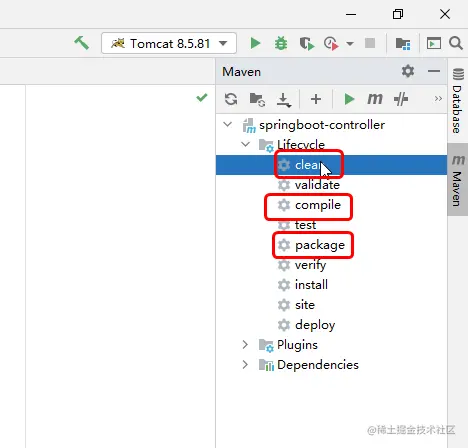Run the Tomcat configuration with green play button
The width and height of the screenshot is (468, 448).
coord(255,43)
